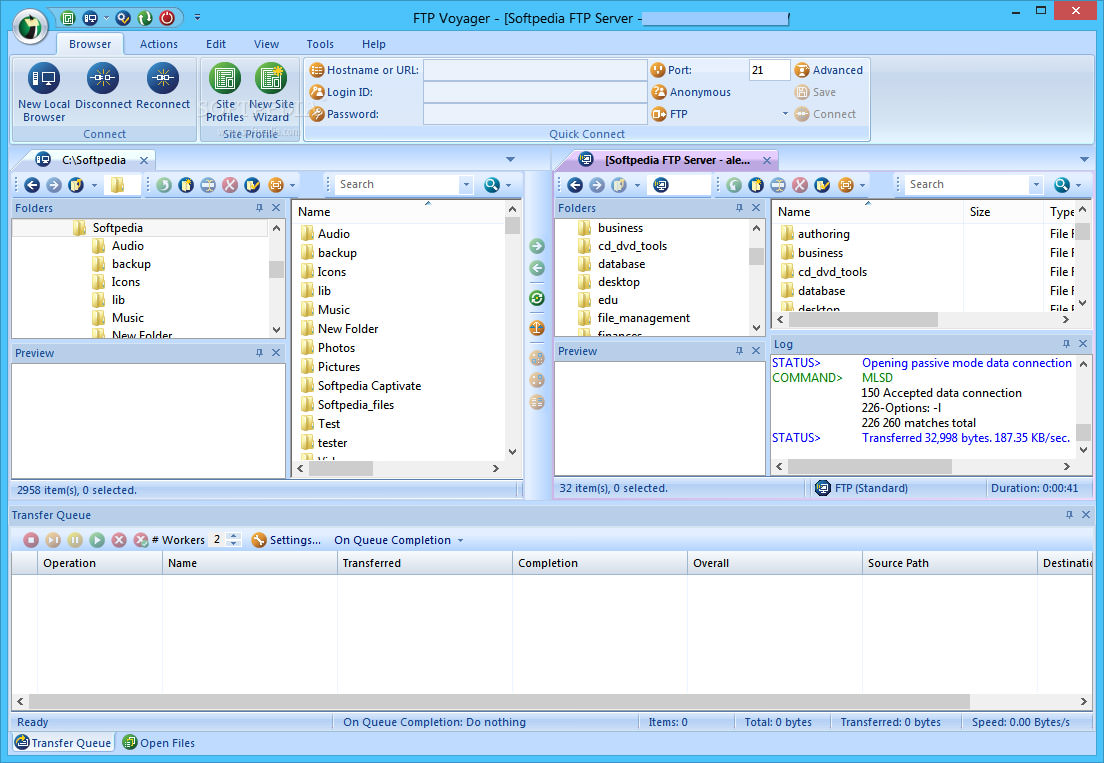This screenshot has width=1104, height=763.
Task: Open Quick Access Toolbar customize arrow
Action: click(x=197, y=17)
